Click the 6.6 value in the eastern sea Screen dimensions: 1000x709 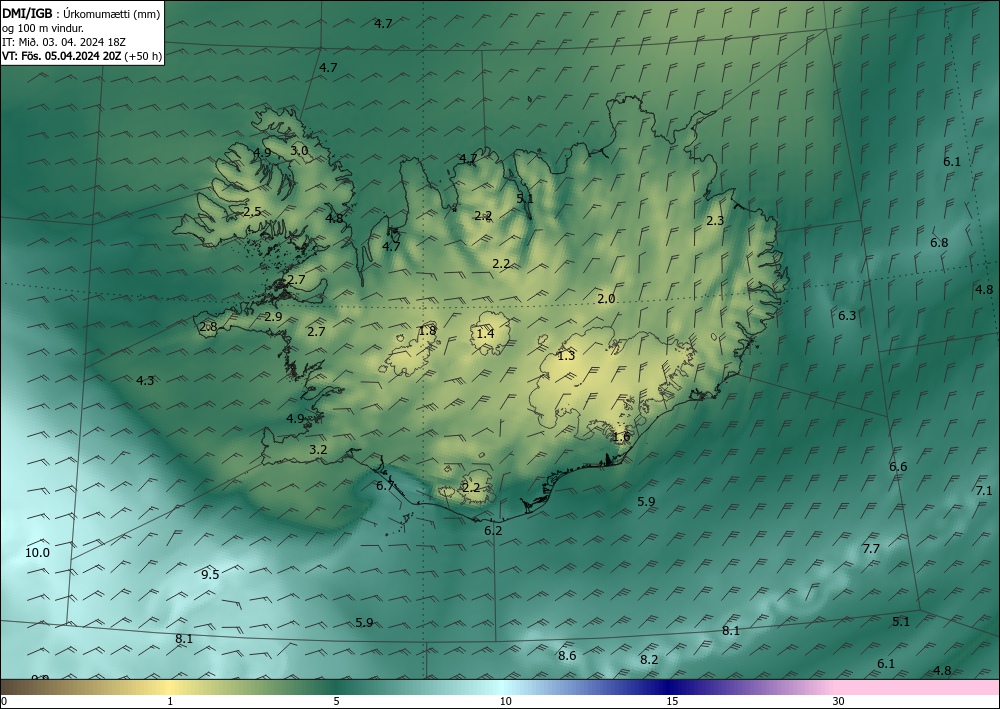click(x=898, y=467)
